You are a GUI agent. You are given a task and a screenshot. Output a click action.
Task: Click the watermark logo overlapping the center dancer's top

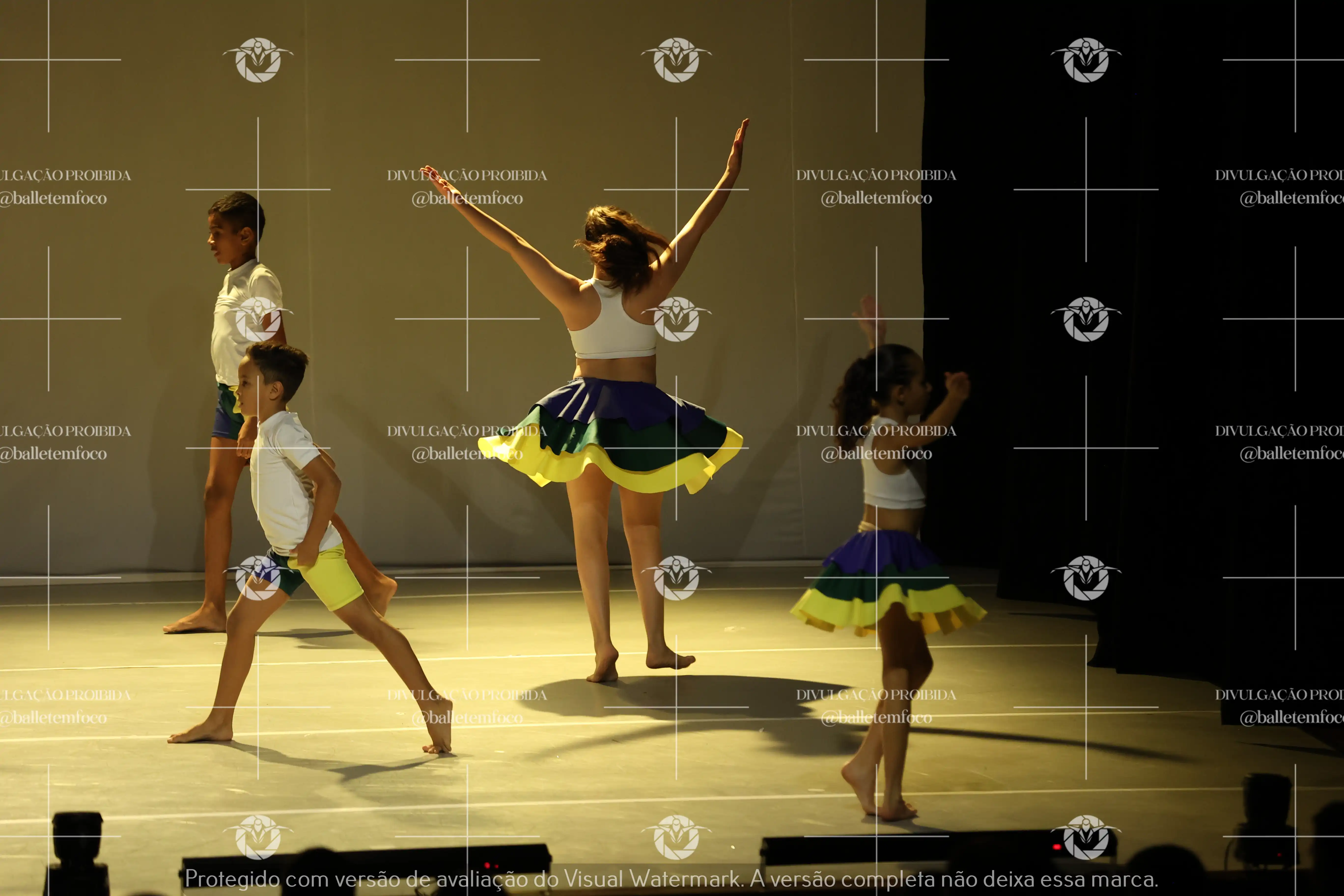click(677, 319)
